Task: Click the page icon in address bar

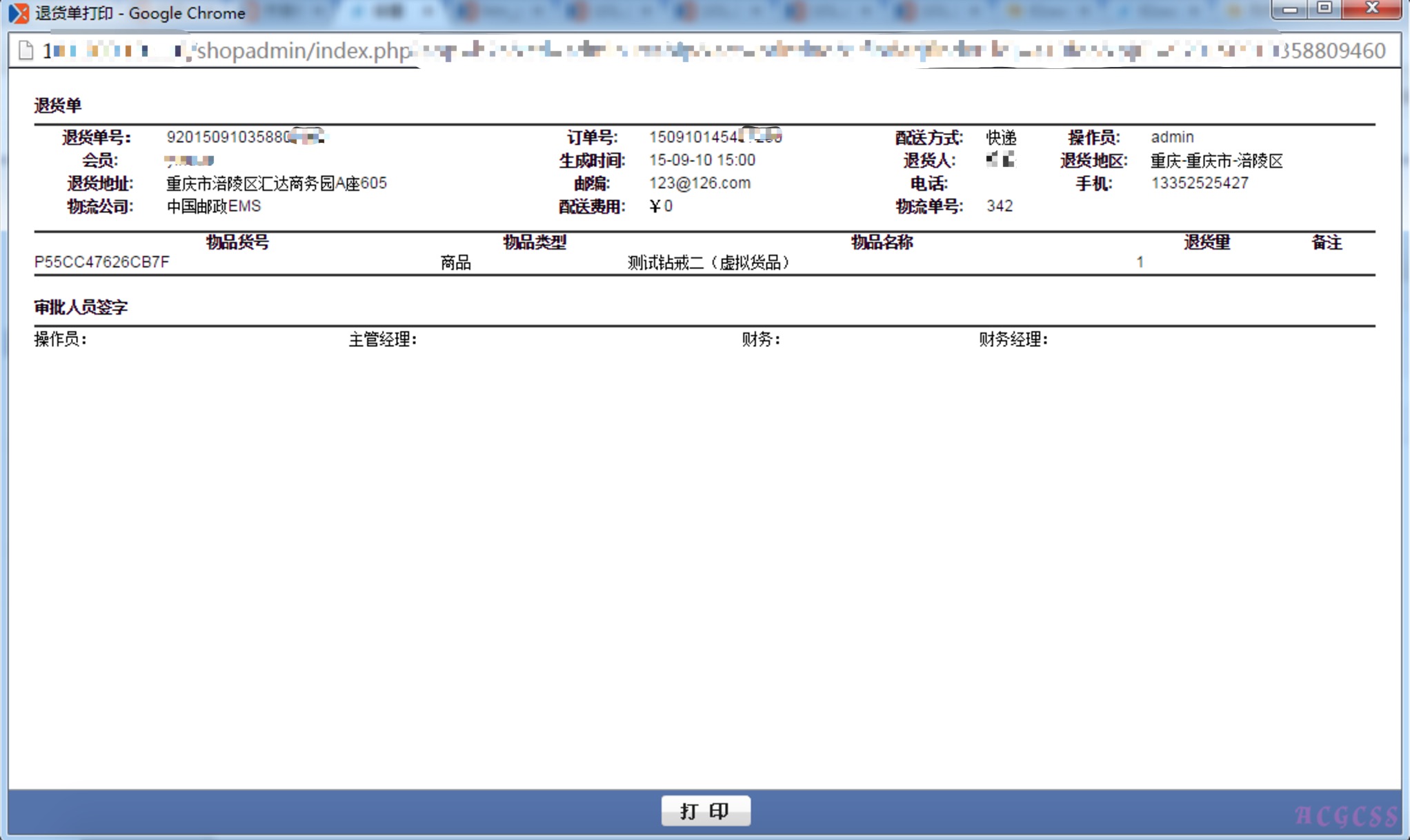Action: pos(26,50)
